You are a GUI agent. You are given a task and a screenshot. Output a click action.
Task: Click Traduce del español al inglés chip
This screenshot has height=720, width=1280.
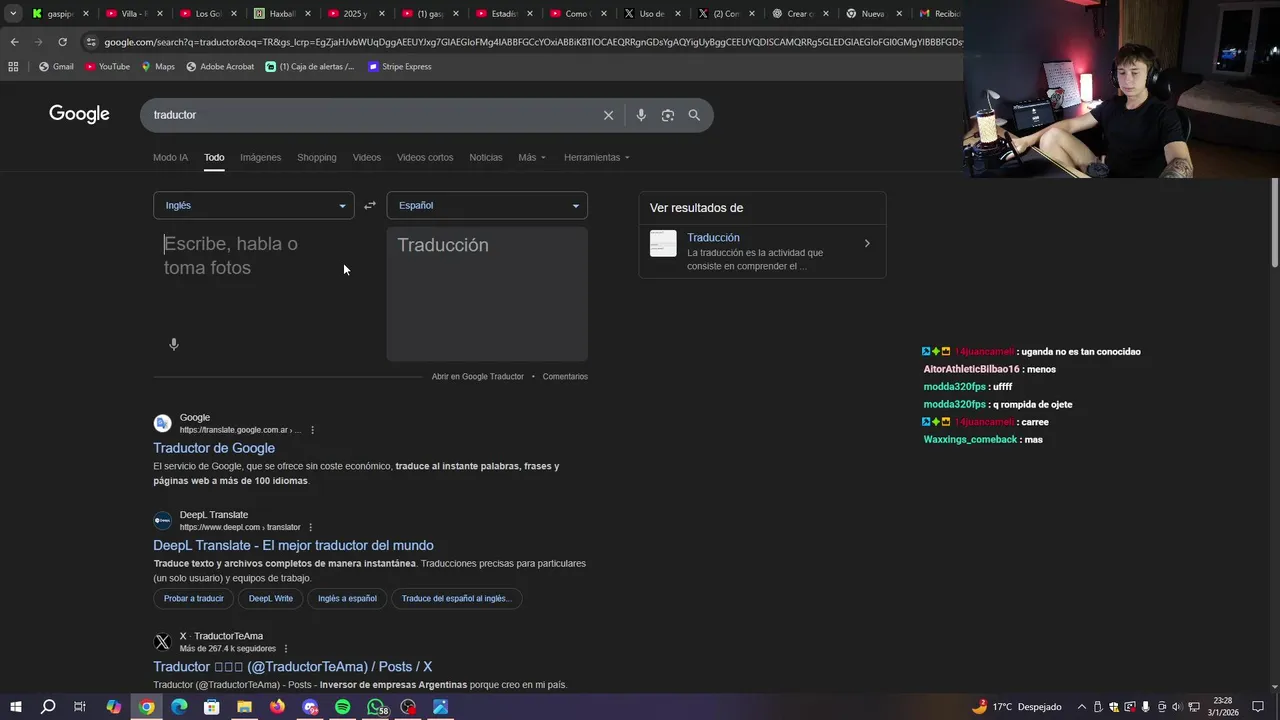point(456,598)
